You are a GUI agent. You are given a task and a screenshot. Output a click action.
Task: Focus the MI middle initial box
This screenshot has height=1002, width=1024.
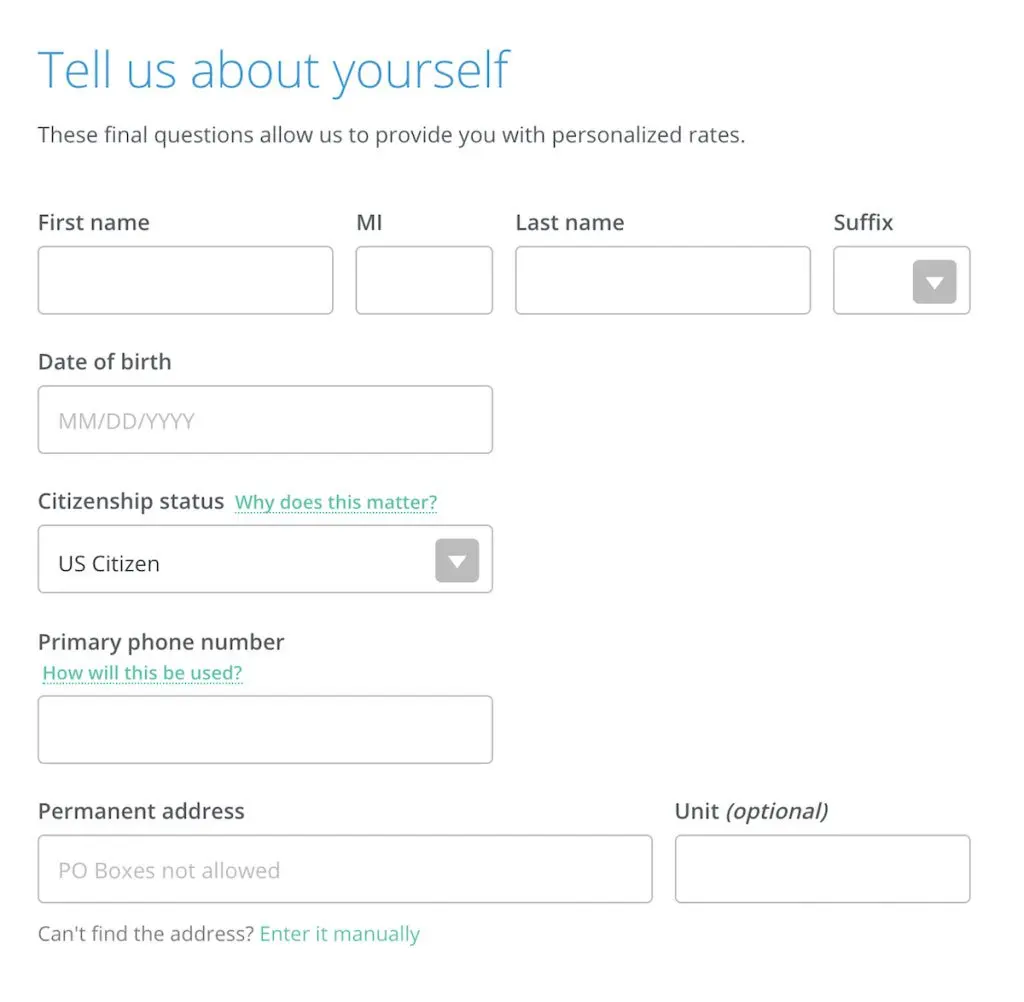424,281
